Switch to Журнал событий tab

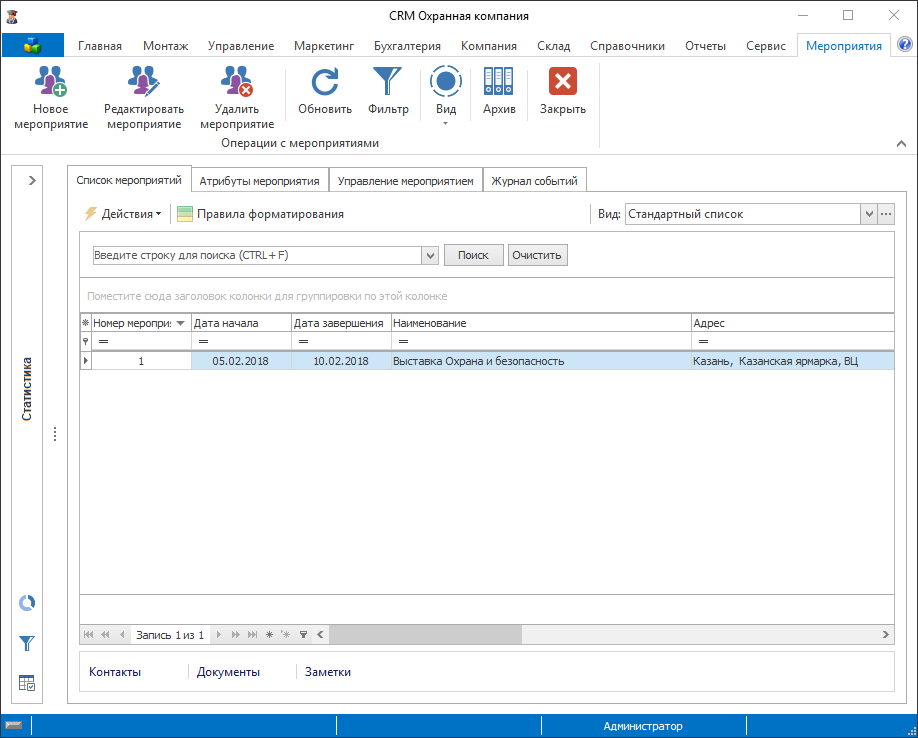pos(534,181)
